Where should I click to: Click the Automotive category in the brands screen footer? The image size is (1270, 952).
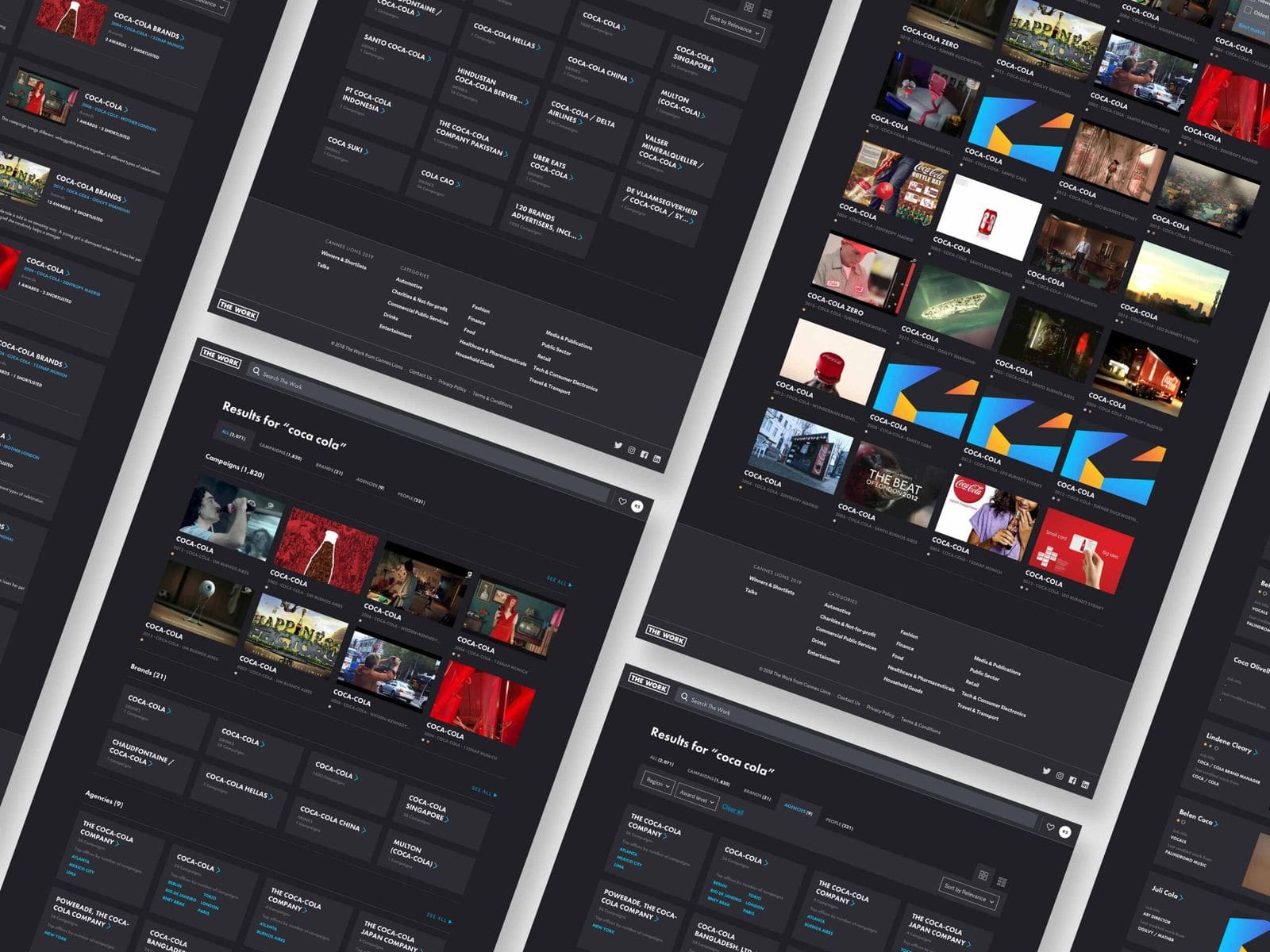click(x=410, y=282)
